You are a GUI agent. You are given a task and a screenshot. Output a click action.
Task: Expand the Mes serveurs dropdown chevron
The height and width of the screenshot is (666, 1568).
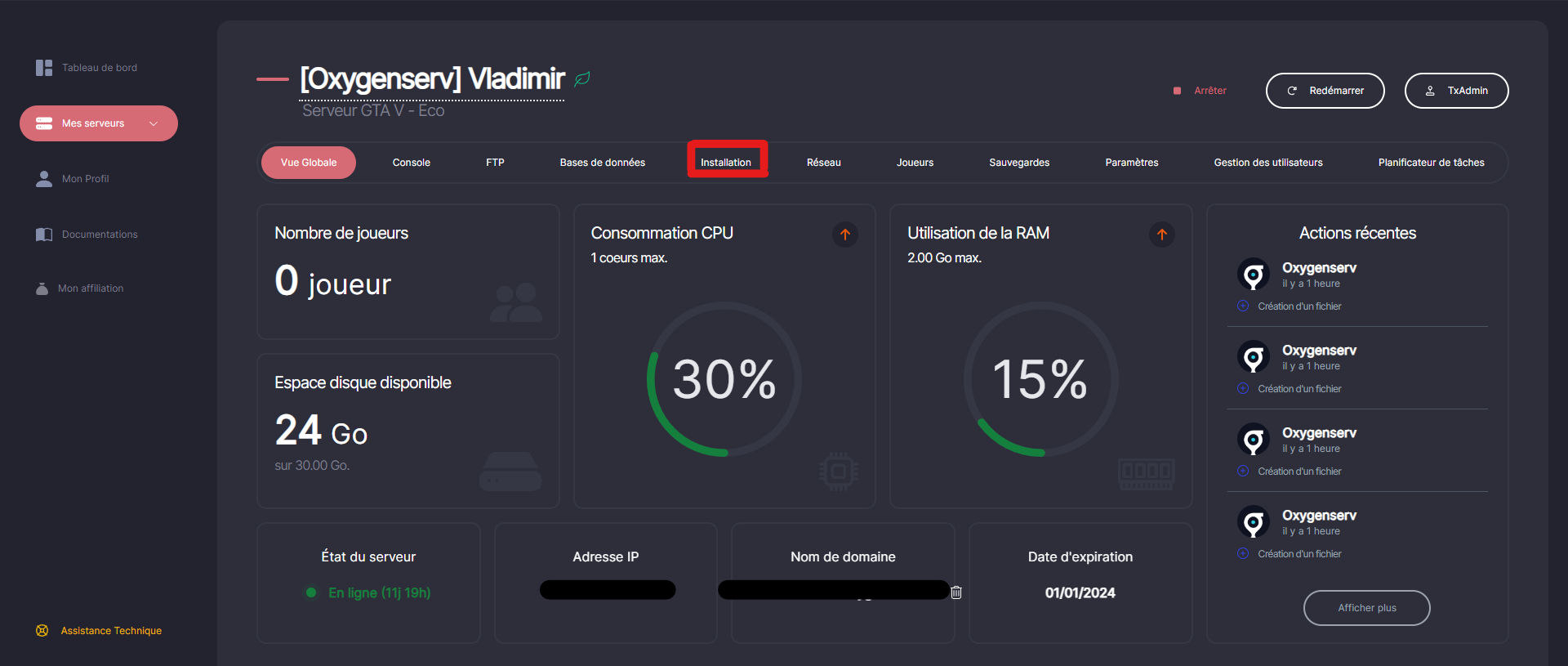[154, 123]
